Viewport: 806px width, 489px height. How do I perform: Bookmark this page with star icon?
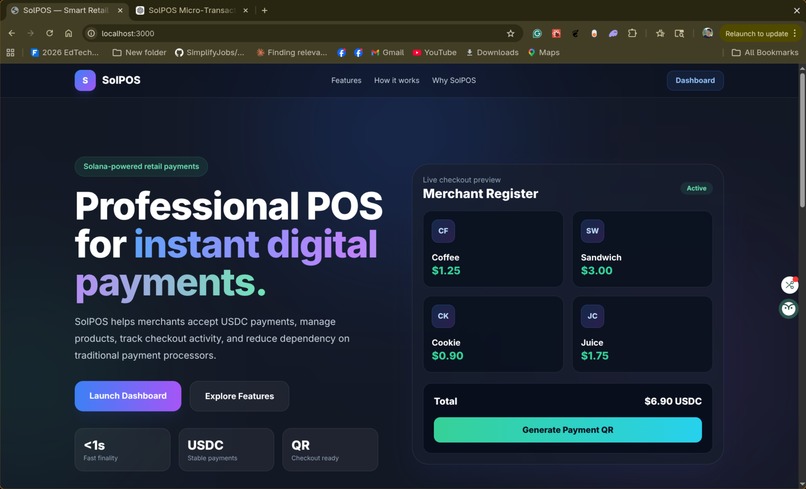[510, 33]
